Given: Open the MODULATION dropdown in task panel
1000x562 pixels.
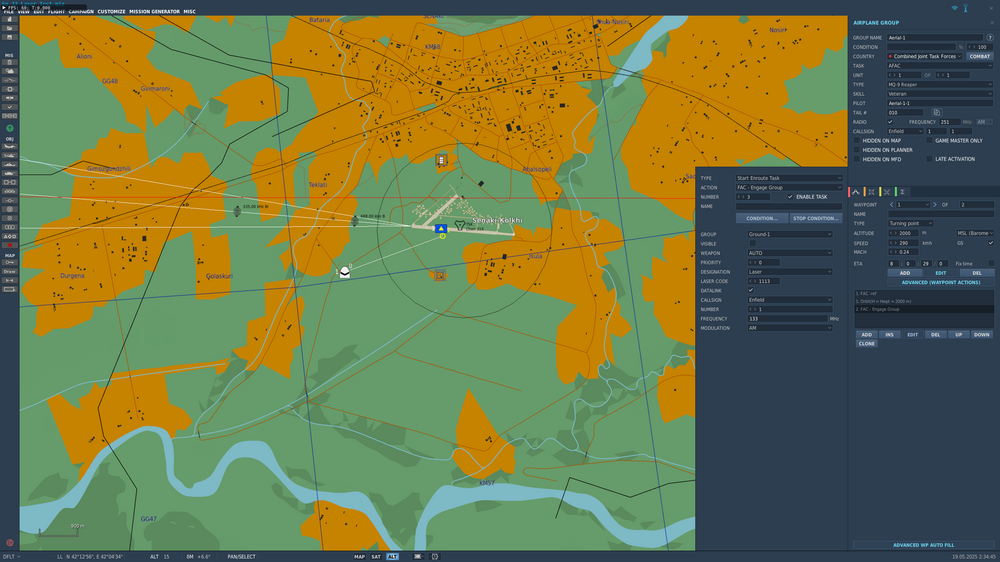Looking at the screenshot, I should [790, 328].
